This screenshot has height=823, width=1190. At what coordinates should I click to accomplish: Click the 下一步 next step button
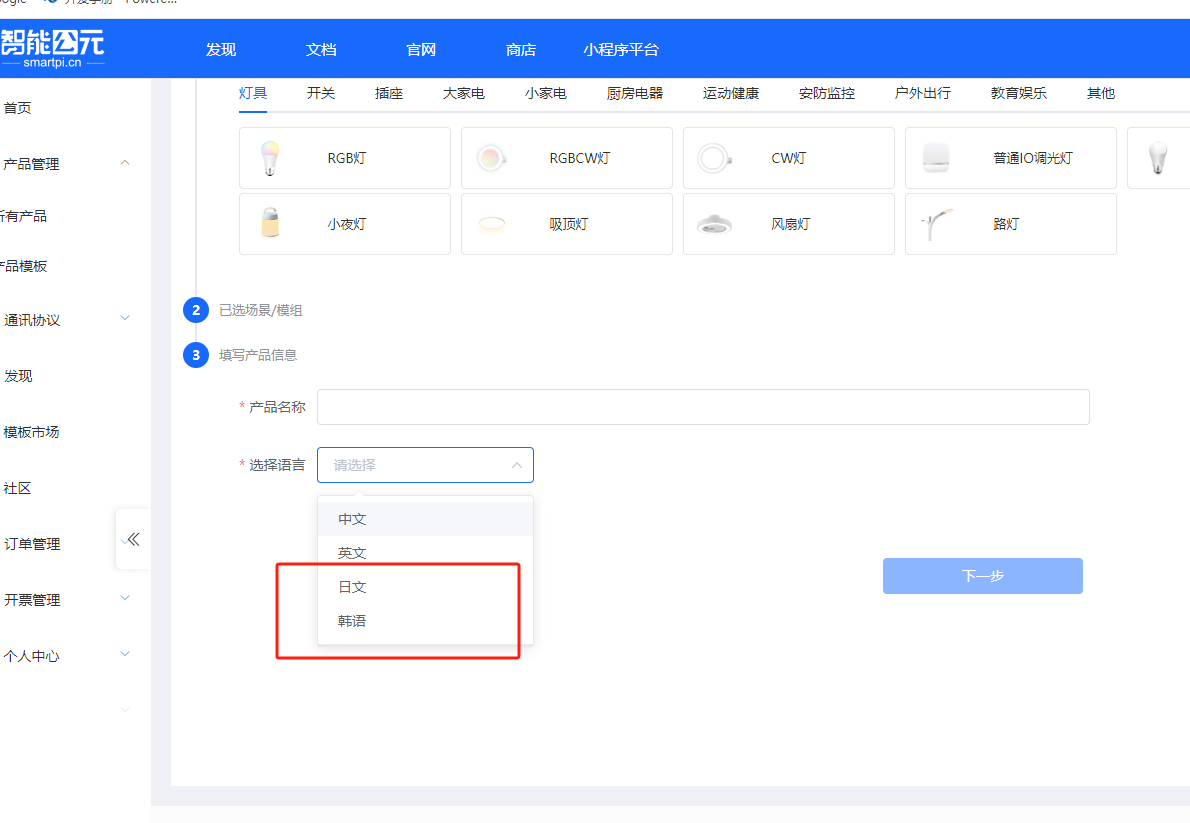click(x=982, y=575)
